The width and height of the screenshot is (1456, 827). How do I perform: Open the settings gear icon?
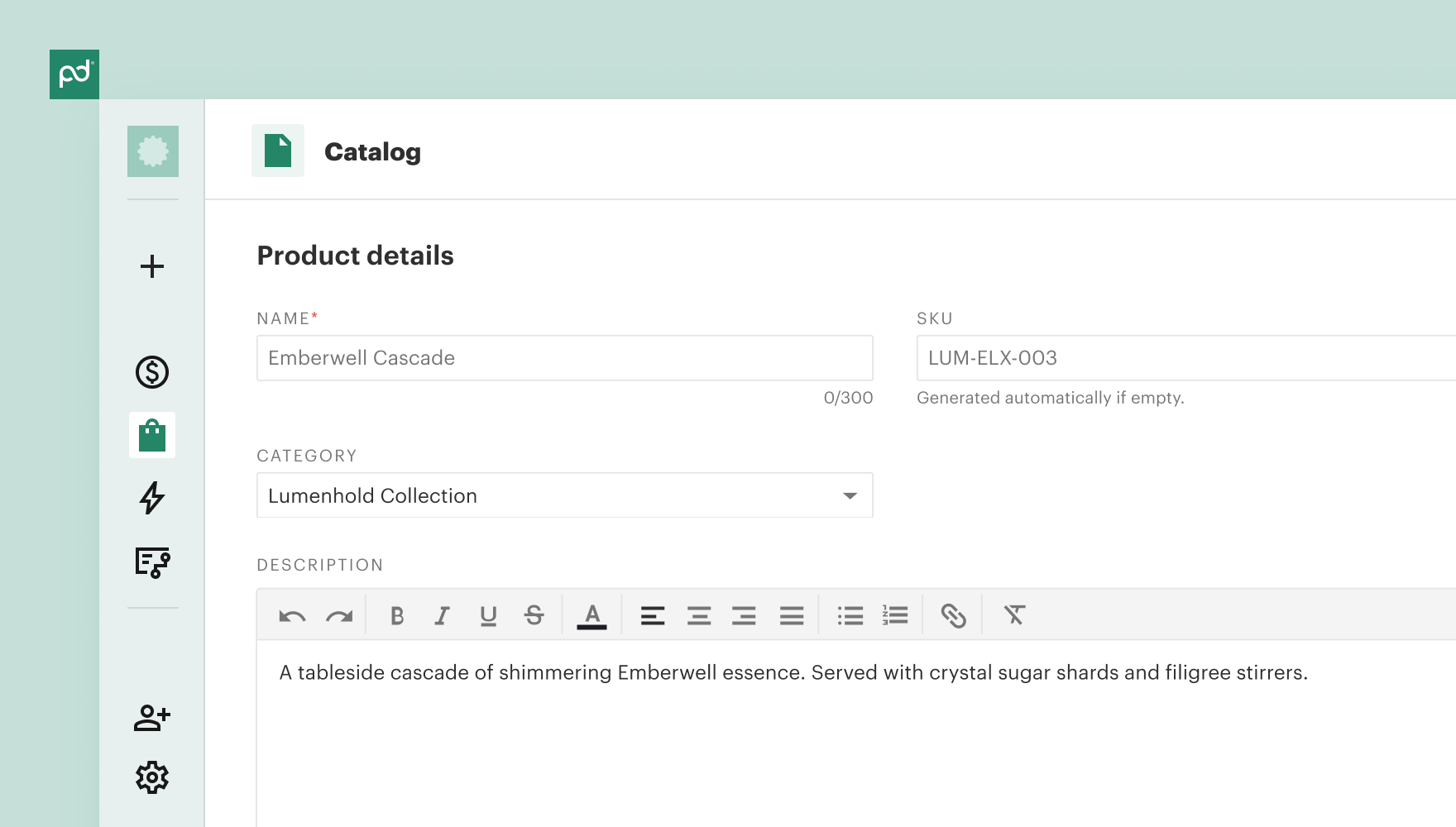[x=152, y=777]
